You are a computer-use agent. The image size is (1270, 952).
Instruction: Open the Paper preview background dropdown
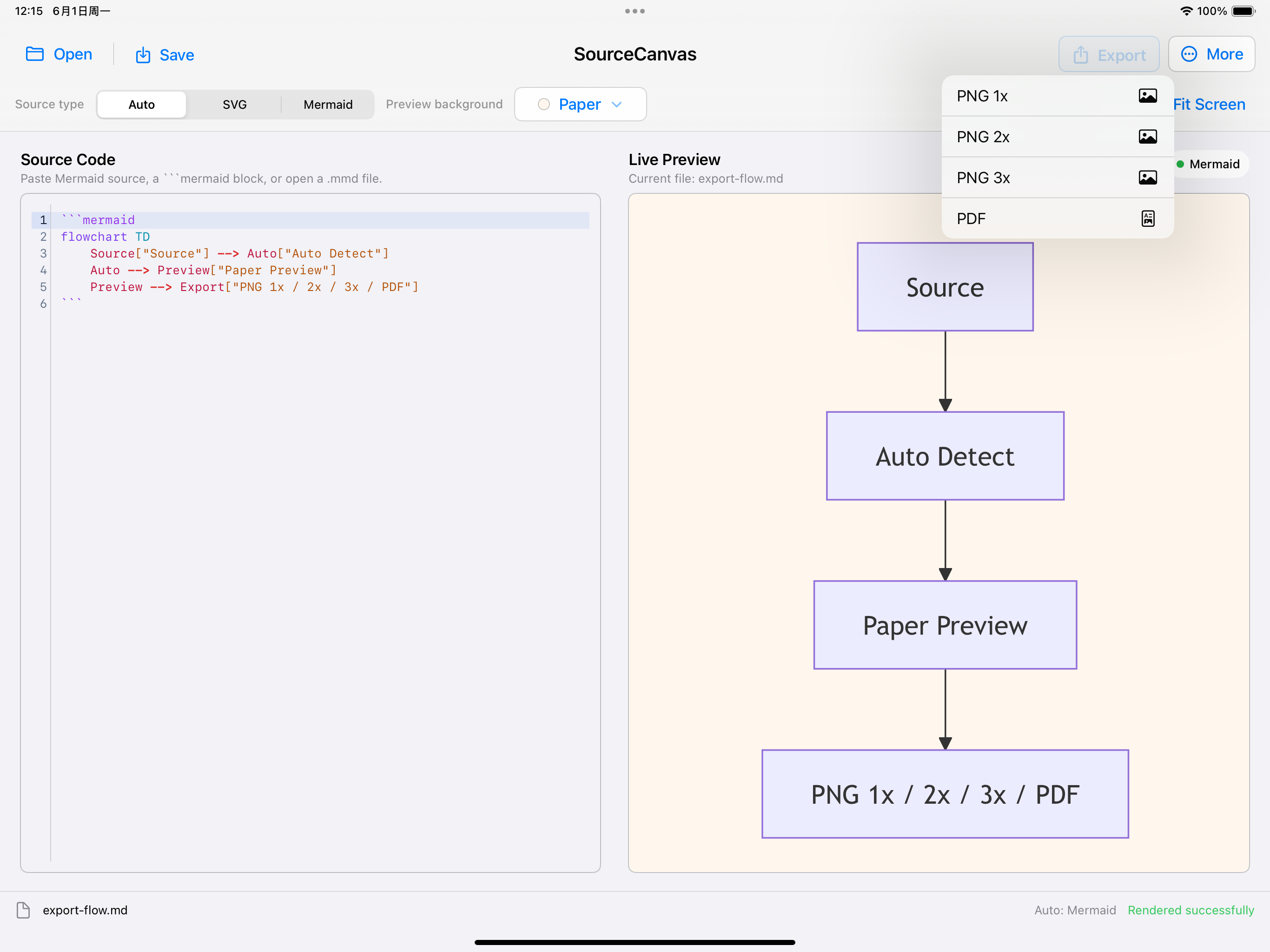580,104
